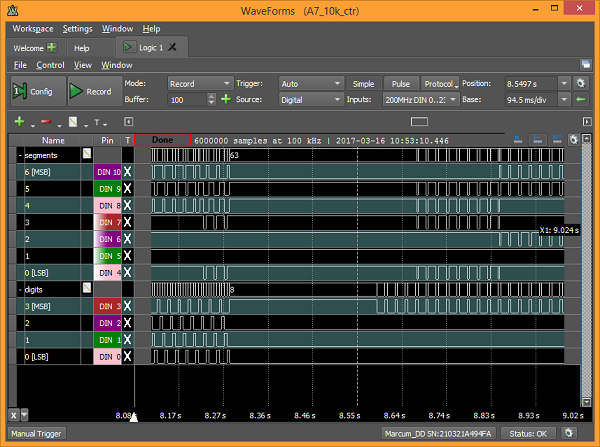The width and height of the screenshot is (600, 447).
Task: Click the Manual Trigger button
Action: click(36, 433)
